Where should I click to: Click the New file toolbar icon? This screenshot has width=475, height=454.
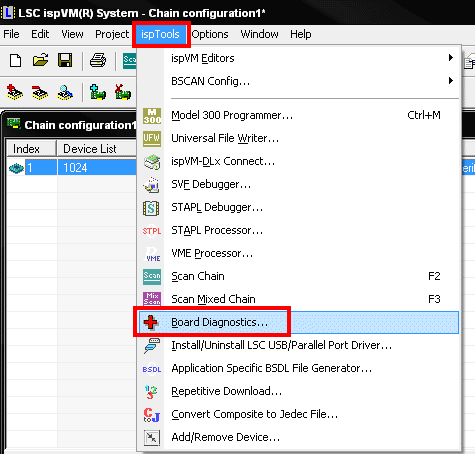click(15, 60)
